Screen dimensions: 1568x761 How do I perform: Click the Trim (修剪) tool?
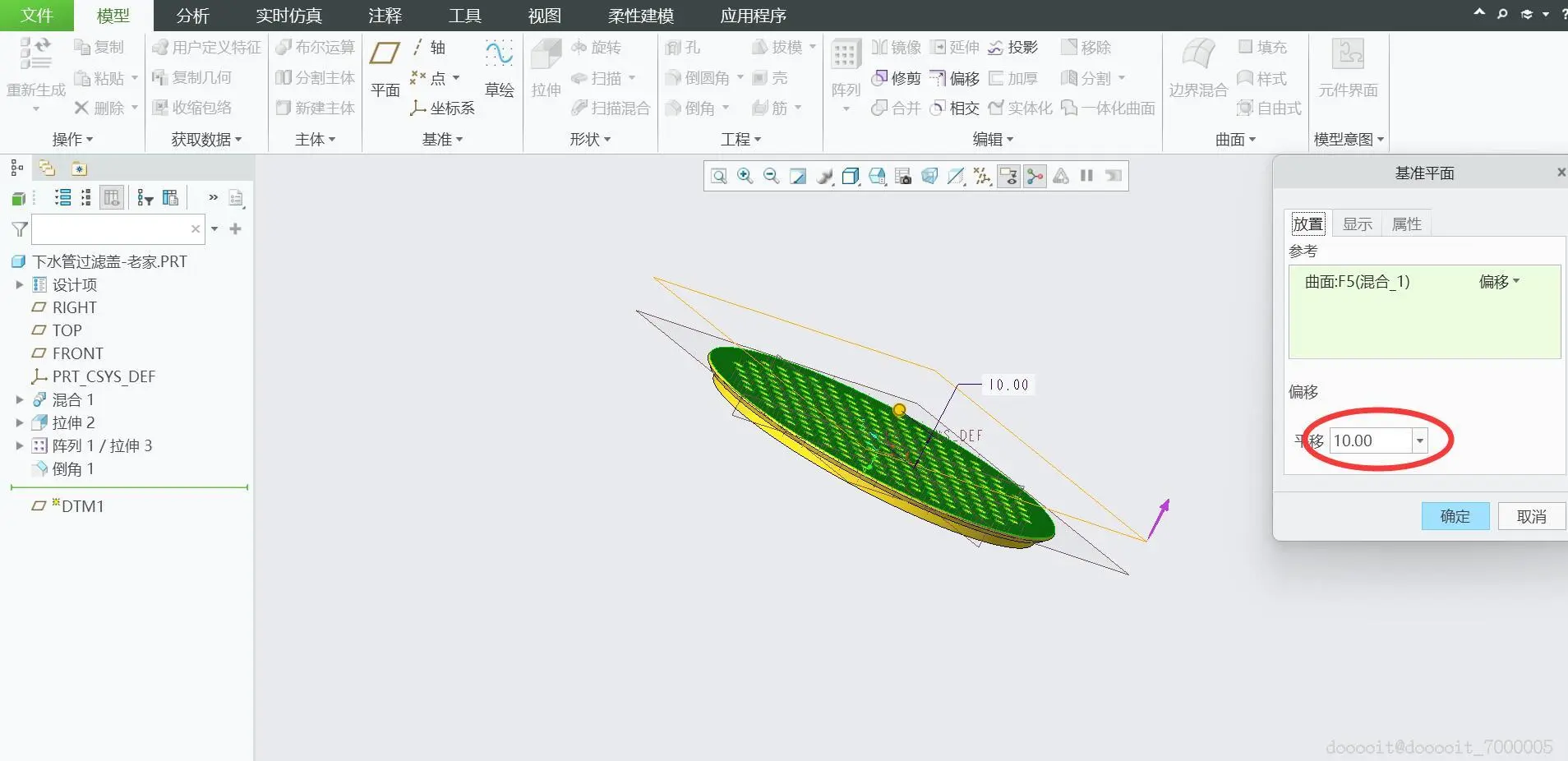tap(897, 78)
